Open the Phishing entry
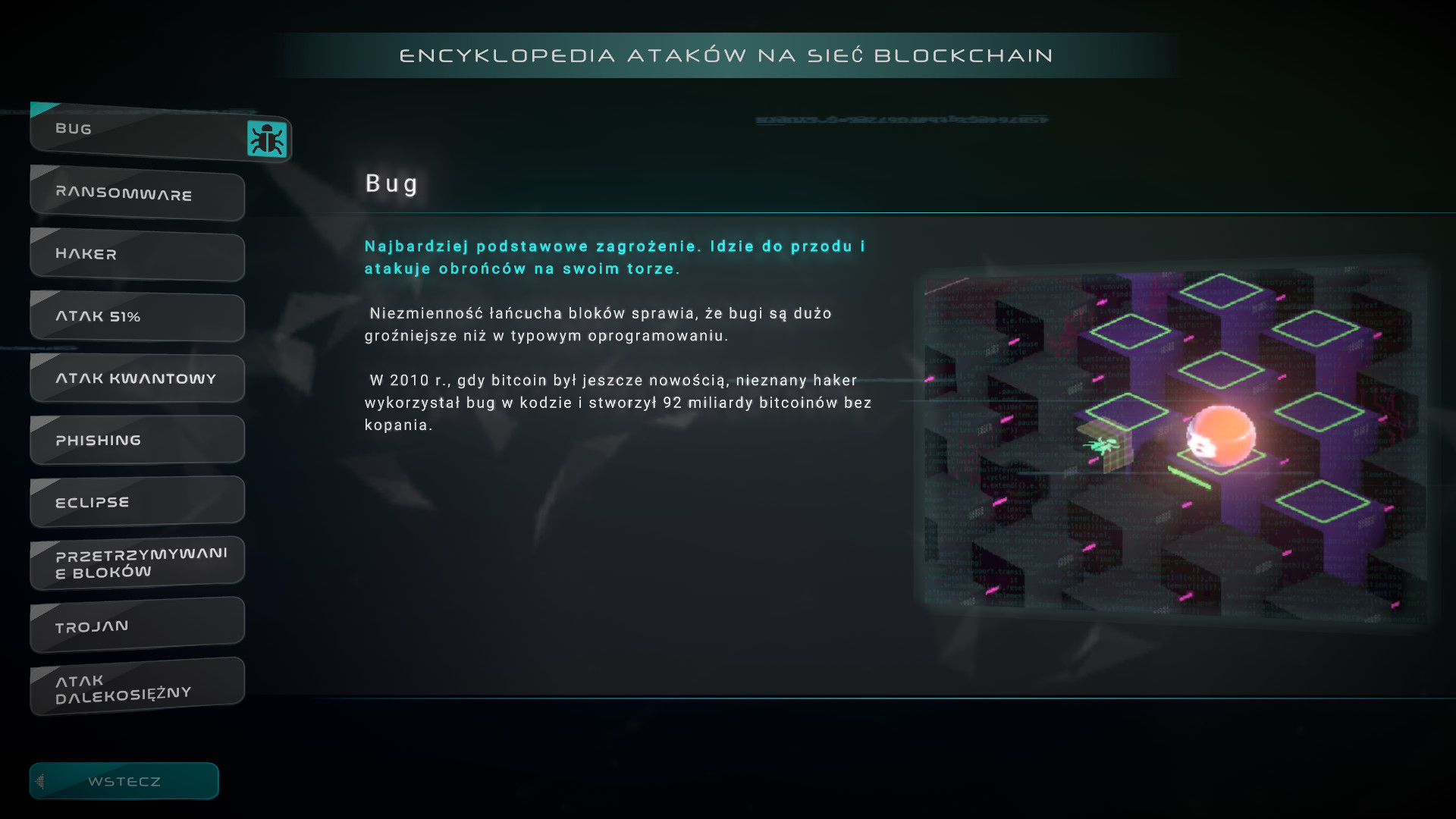Viewport: 1456px width, 819px height. [137, 440]
